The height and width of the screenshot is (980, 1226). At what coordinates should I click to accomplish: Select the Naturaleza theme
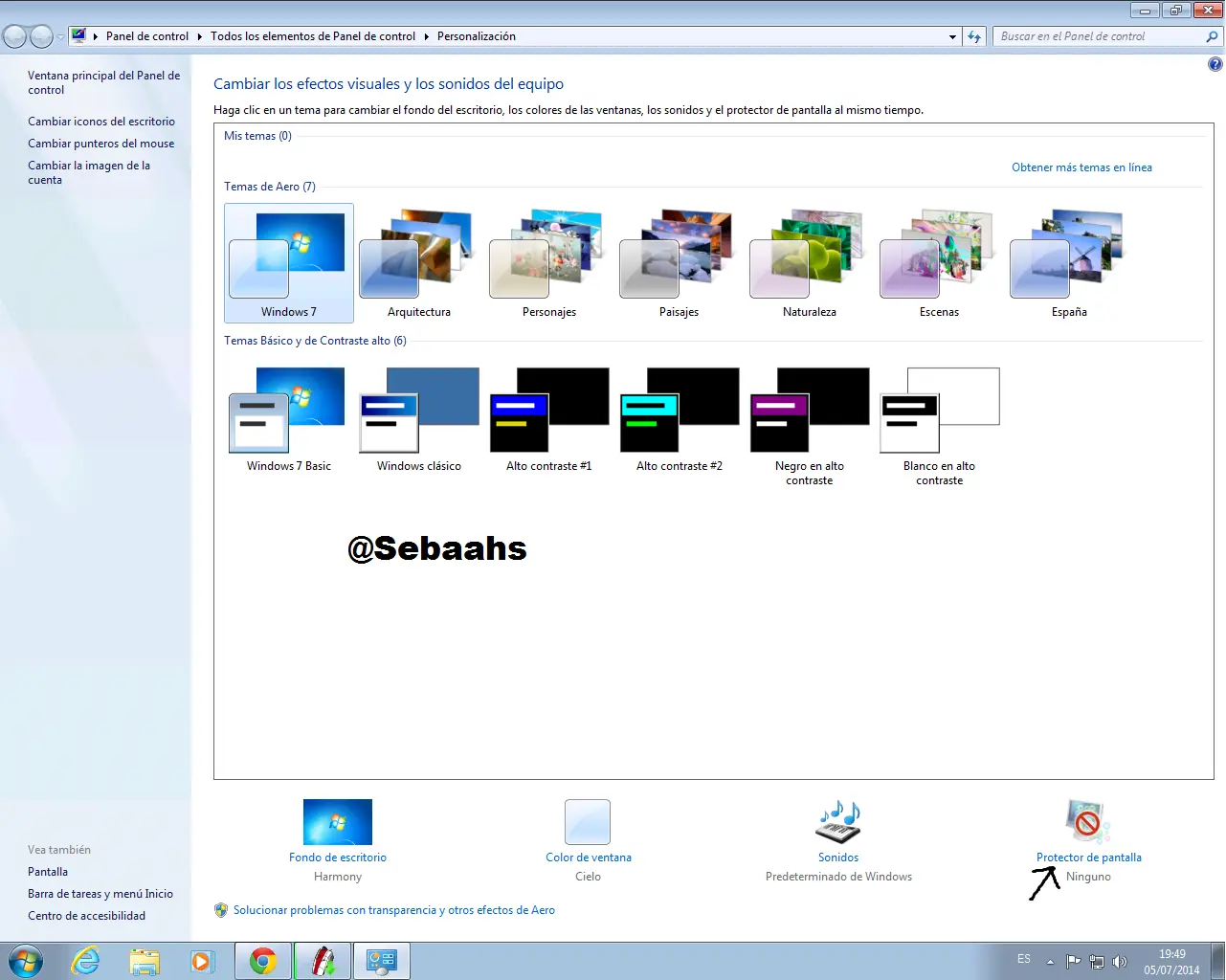810,263
